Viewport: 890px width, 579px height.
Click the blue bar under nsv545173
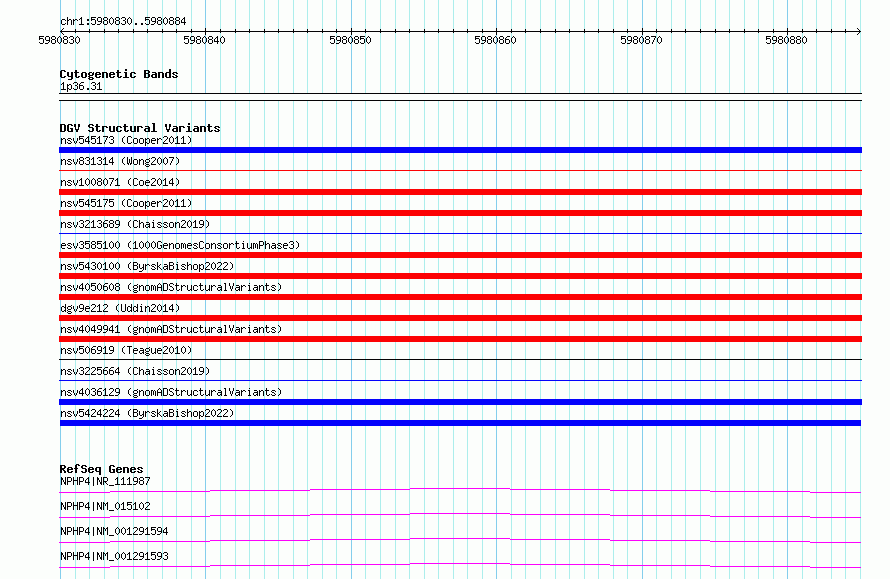pyautogui.click(x=460, y=150)
